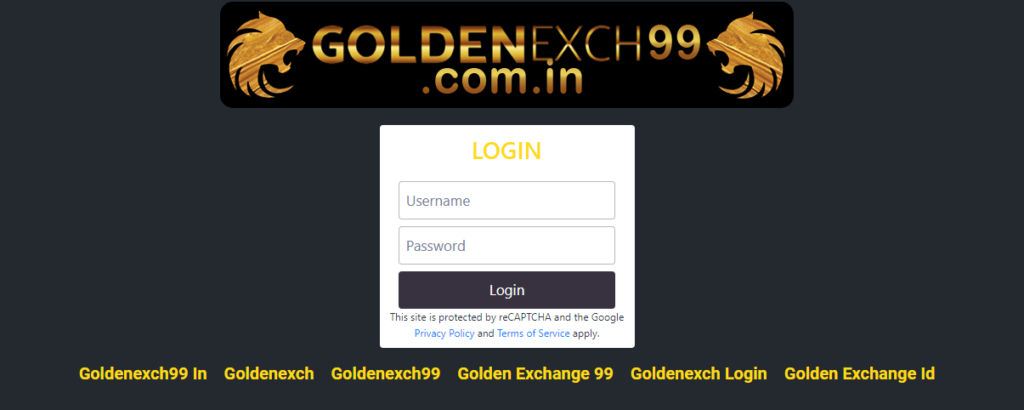Select the Goldenexch99 footer link
The height and width of the screenshot is (410, 1024).
385,373
